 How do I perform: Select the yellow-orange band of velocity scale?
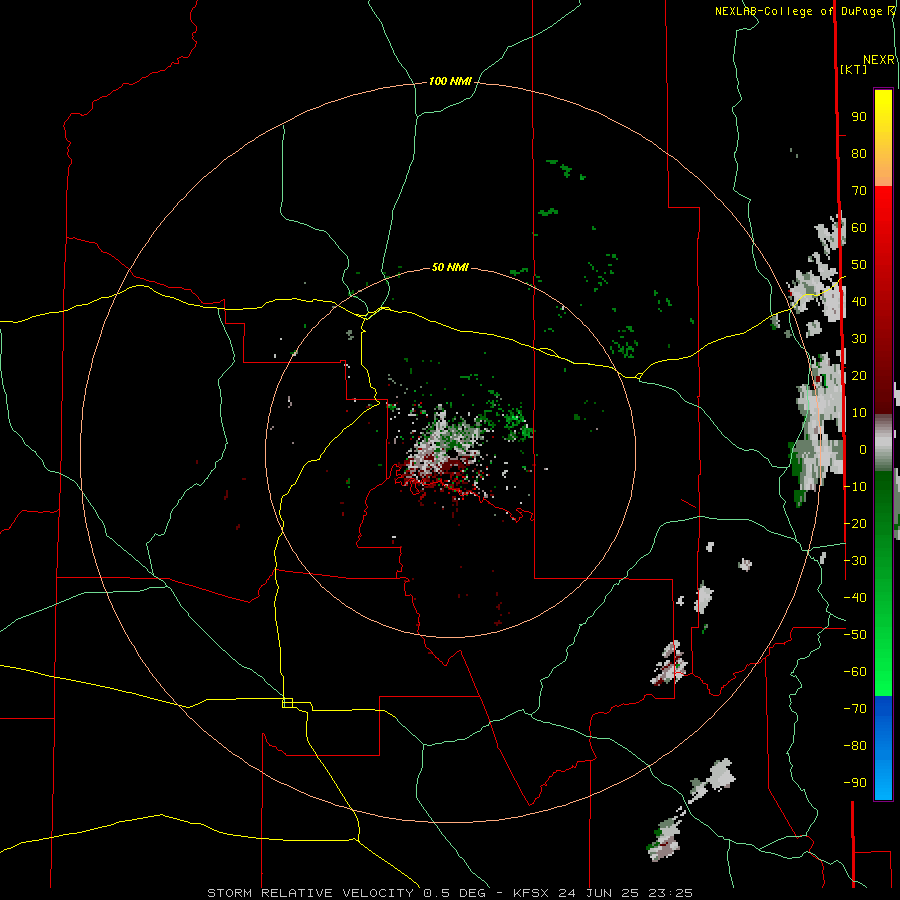[883, 138]
